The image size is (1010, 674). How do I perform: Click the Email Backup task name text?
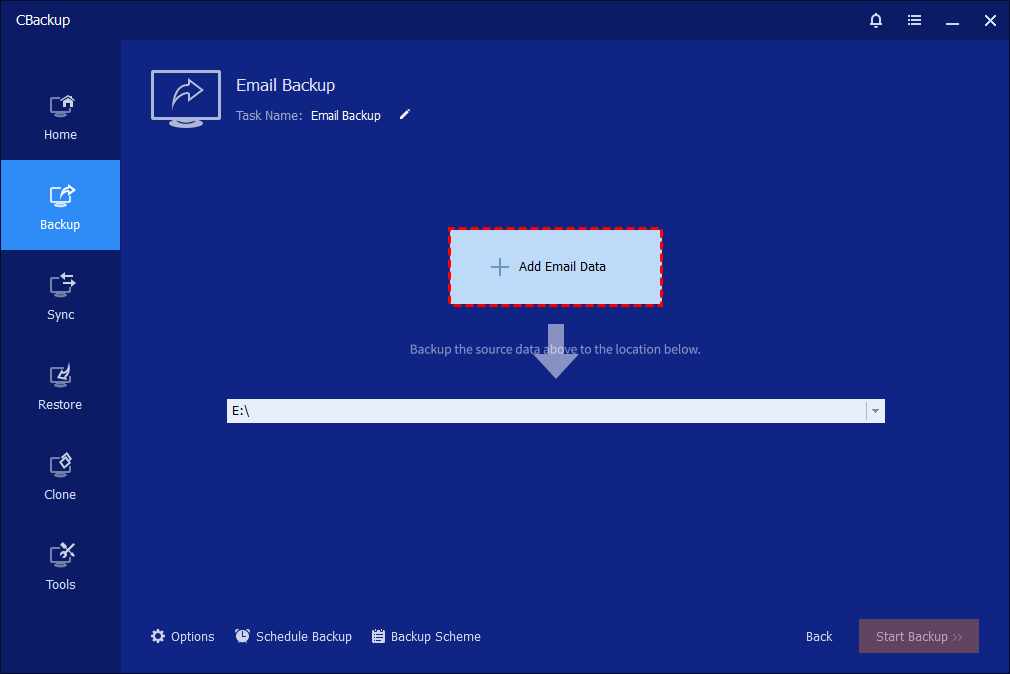pyautogui.click(x=345, y=115)
